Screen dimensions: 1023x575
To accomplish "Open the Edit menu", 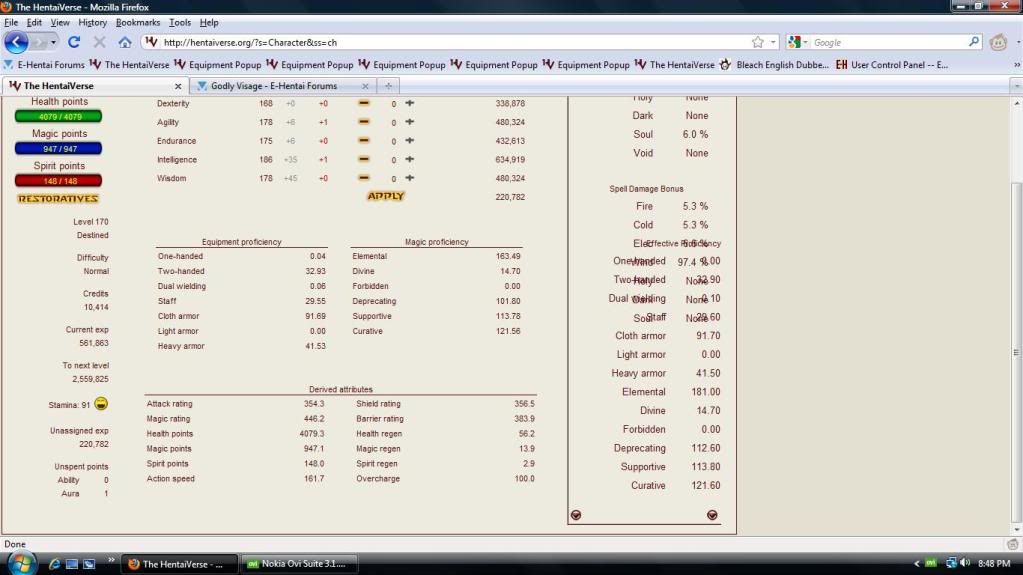I will (34, 22).
